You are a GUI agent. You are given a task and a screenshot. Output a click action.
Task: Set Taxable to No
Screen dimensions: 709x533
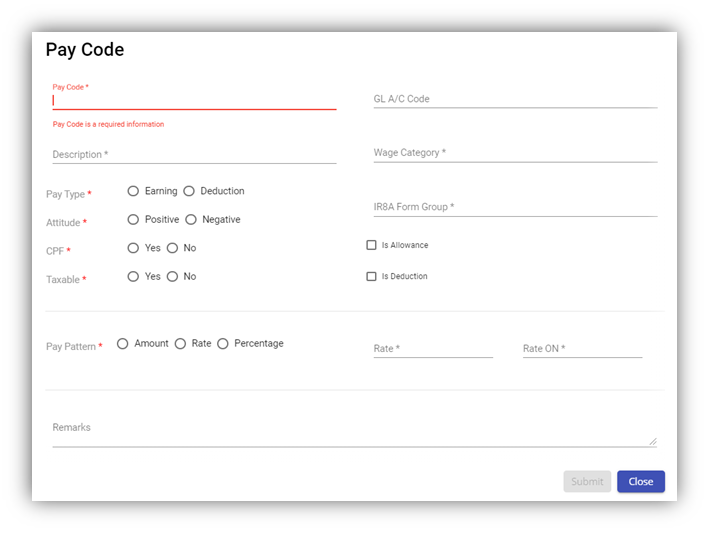(173, 277)
